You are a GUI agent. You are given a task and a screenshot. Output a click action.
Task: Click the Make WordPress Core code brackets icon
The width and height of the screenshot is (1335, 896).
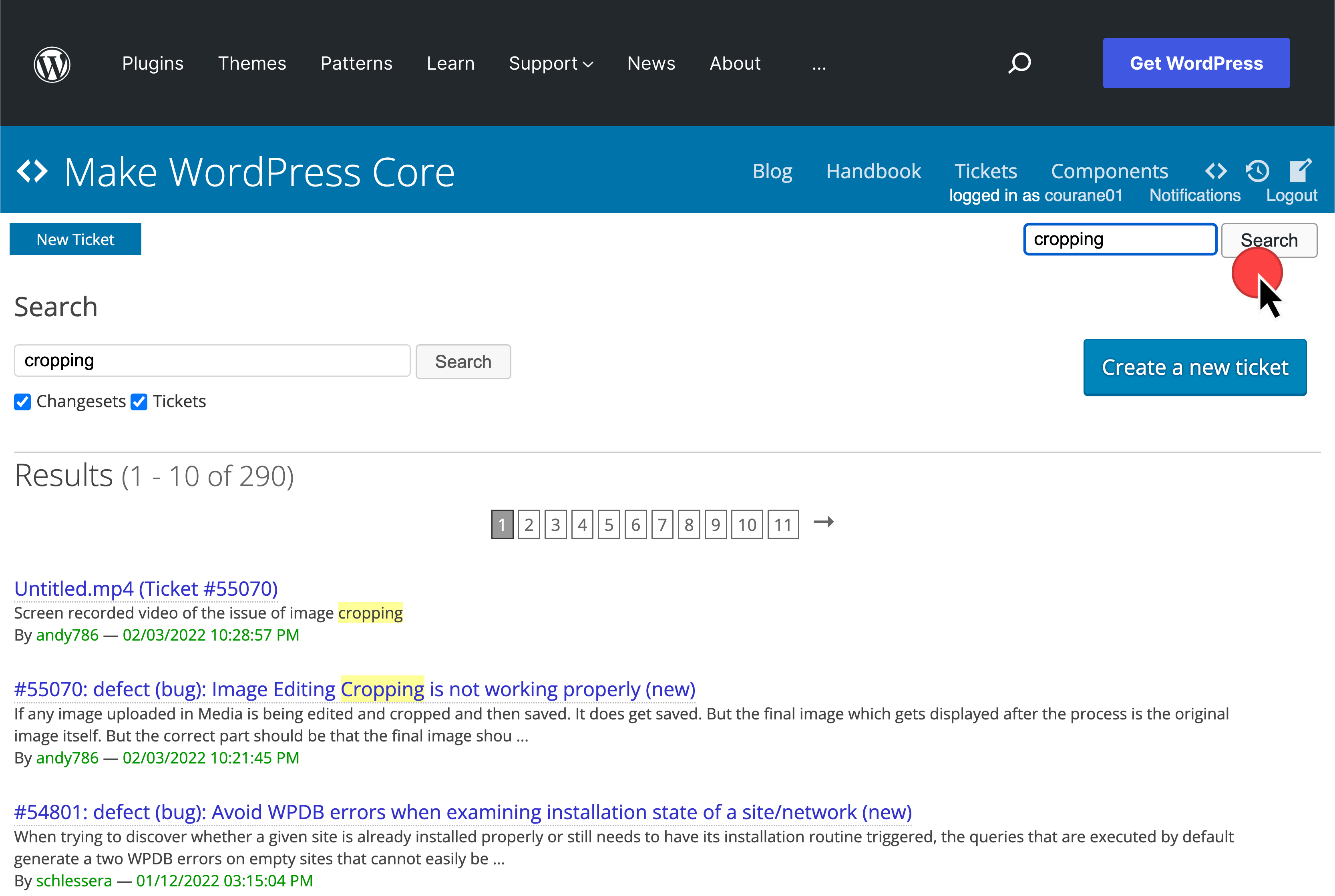[32, 171]
